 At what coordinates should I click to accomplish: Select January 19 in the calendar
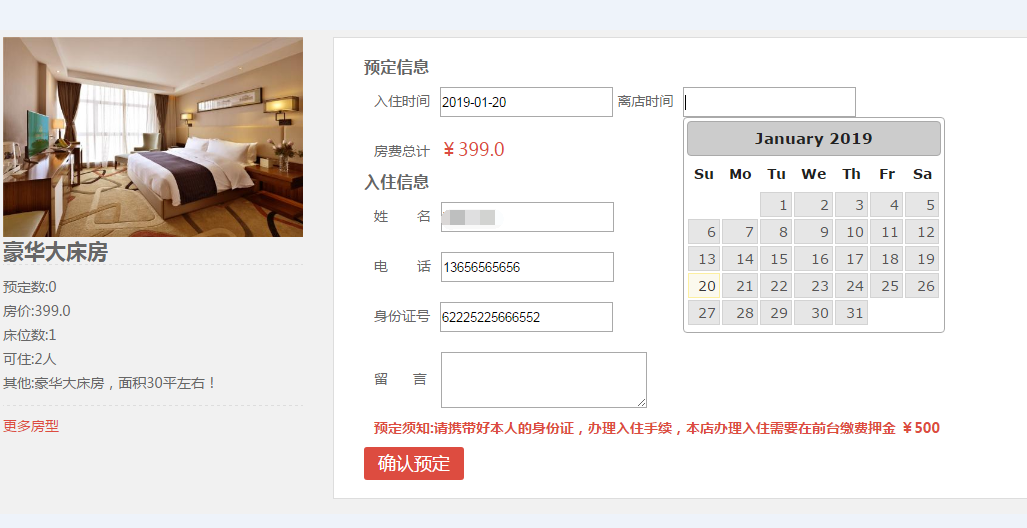pos(922,259)
